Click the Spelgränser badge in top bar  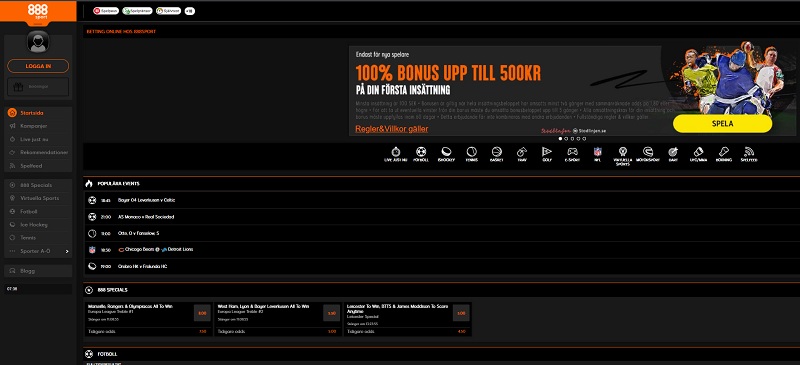click(x=137, y=11)
